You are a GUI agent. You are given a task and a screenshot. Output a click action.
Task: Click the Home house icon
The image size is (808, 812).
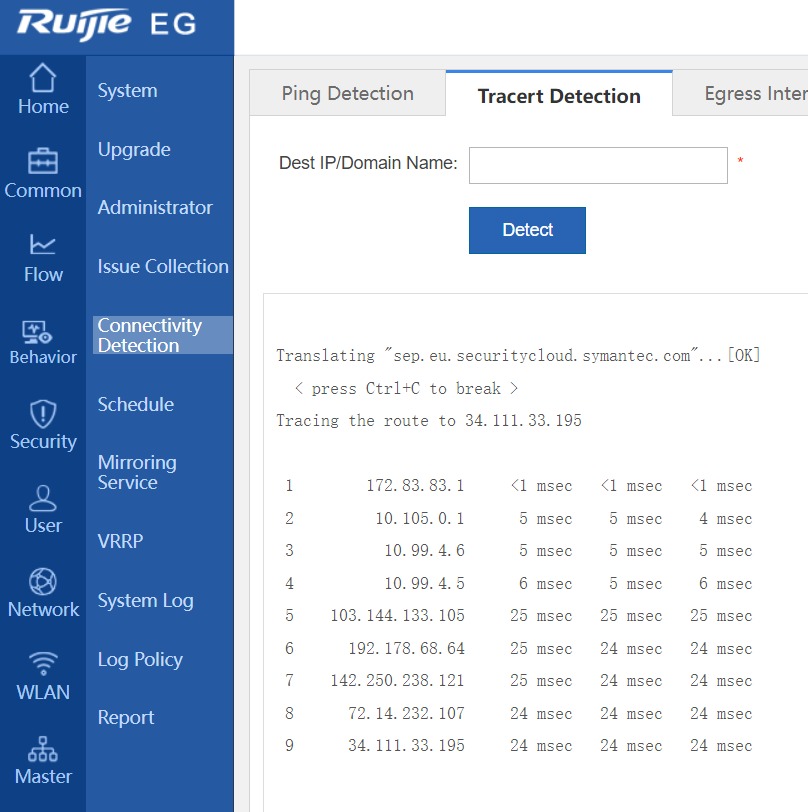[x=42, y=78]
